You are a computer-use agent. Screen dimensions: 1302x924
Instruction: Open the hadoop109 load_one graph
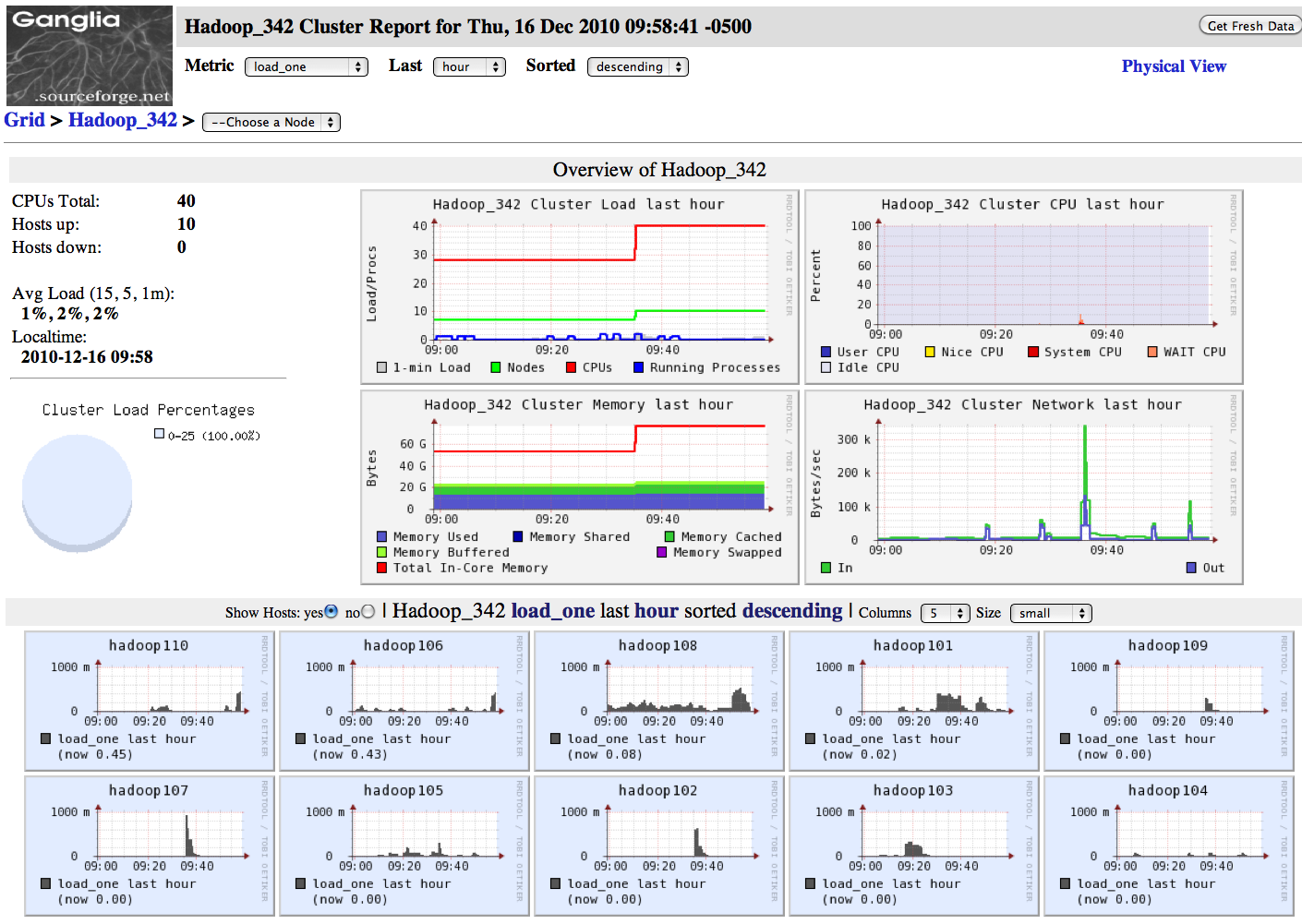point(1169,701)
